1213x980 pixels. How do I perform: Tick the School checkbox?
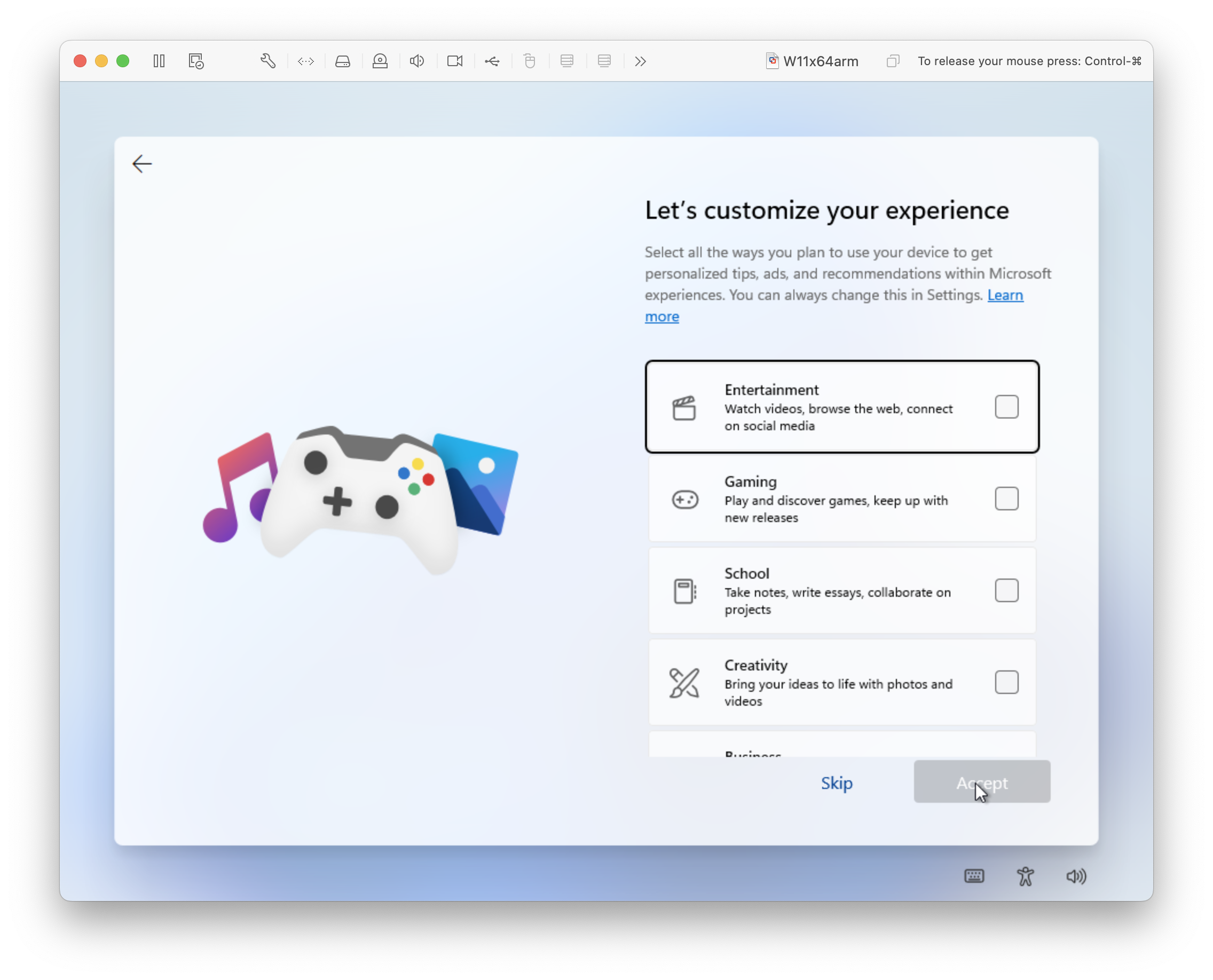click(1006, 590)
